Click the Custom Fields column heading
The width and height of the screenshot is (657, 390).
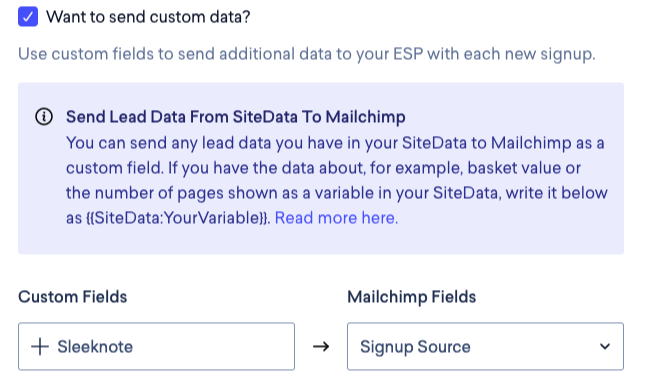(x=72, y=297)
